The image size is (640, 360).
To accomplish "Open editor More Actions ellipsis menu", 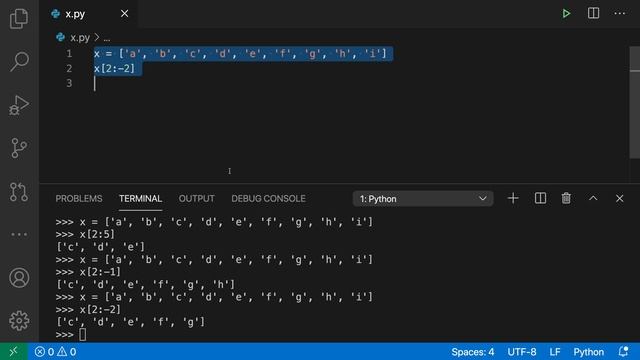I will (x=620, y=13).
